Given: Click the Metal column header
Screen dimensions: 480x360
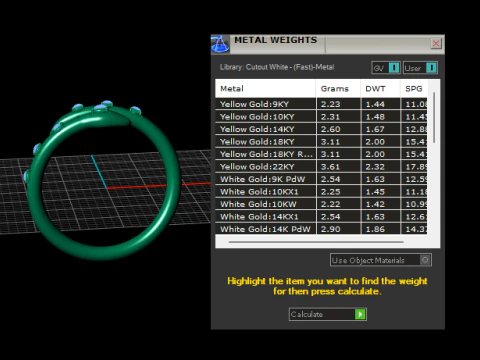Looking at the screenshot, I should point(265,89).
